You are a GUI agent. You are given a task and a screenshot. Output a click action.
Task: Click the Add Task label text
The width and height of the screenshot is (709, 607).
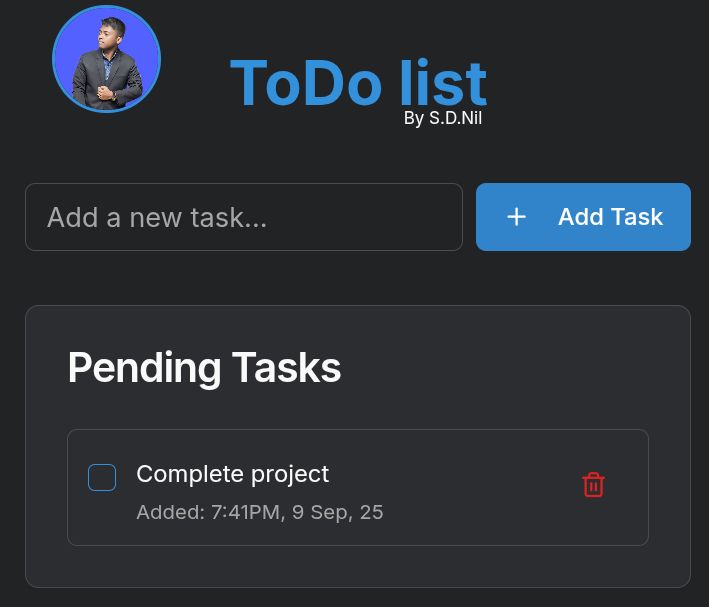(610, 217)
